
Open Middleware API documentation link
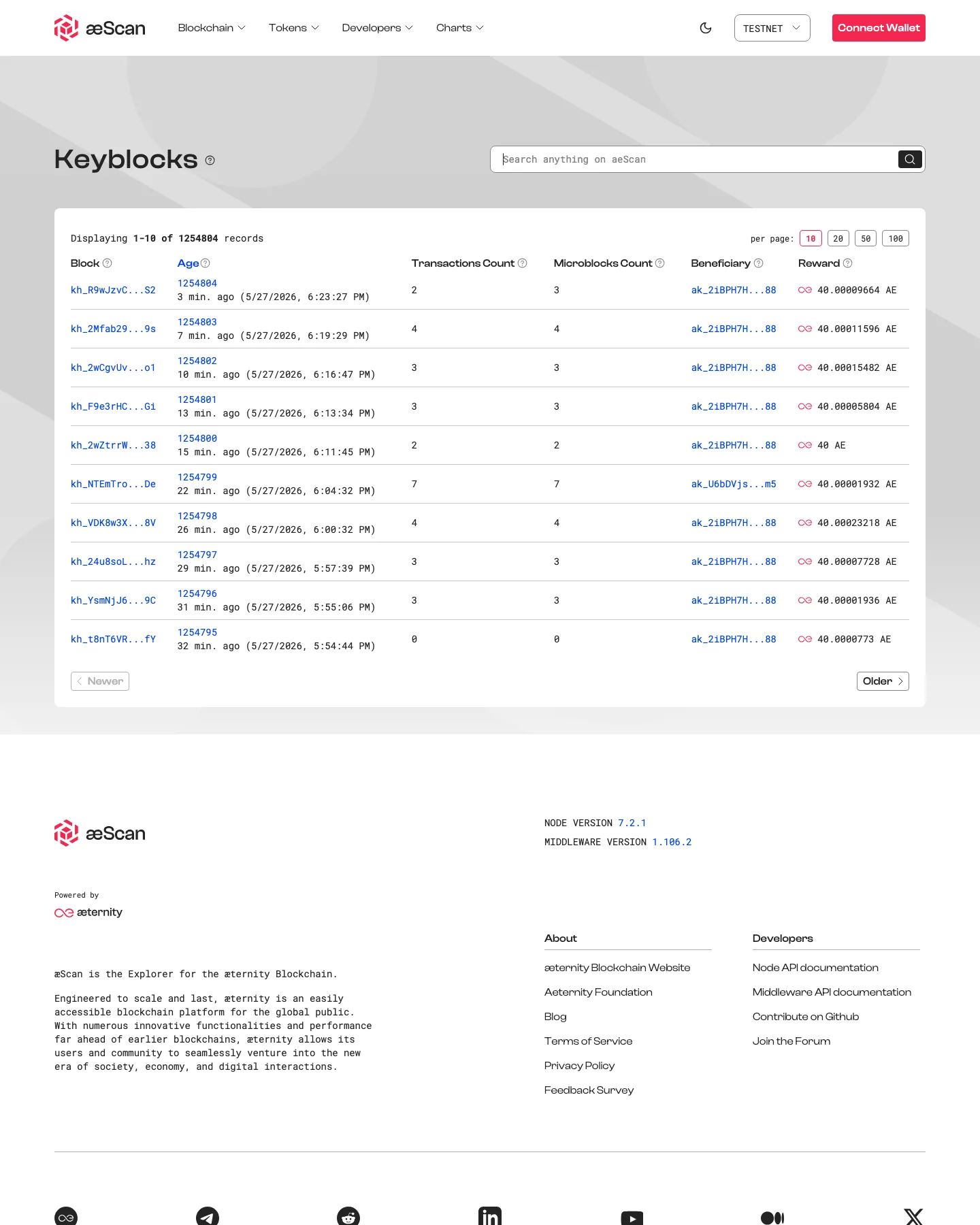[832, 992]
